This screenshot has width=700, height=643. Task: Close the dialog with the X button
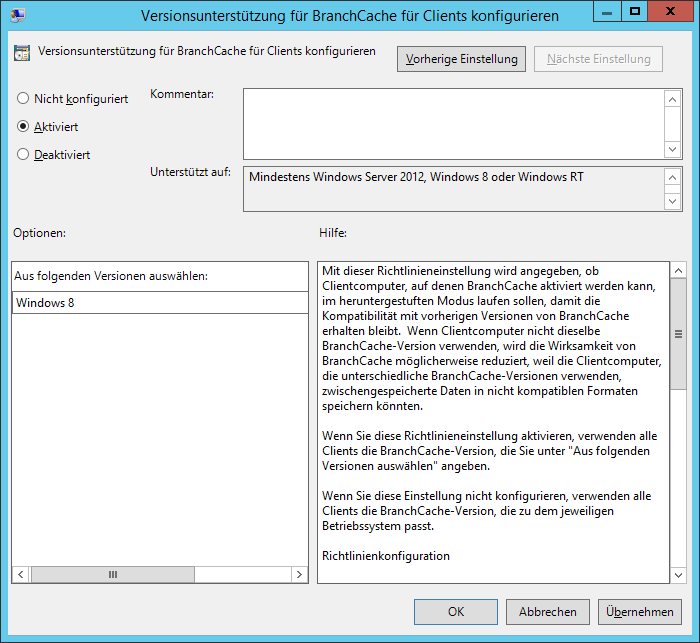coord(670,12)
